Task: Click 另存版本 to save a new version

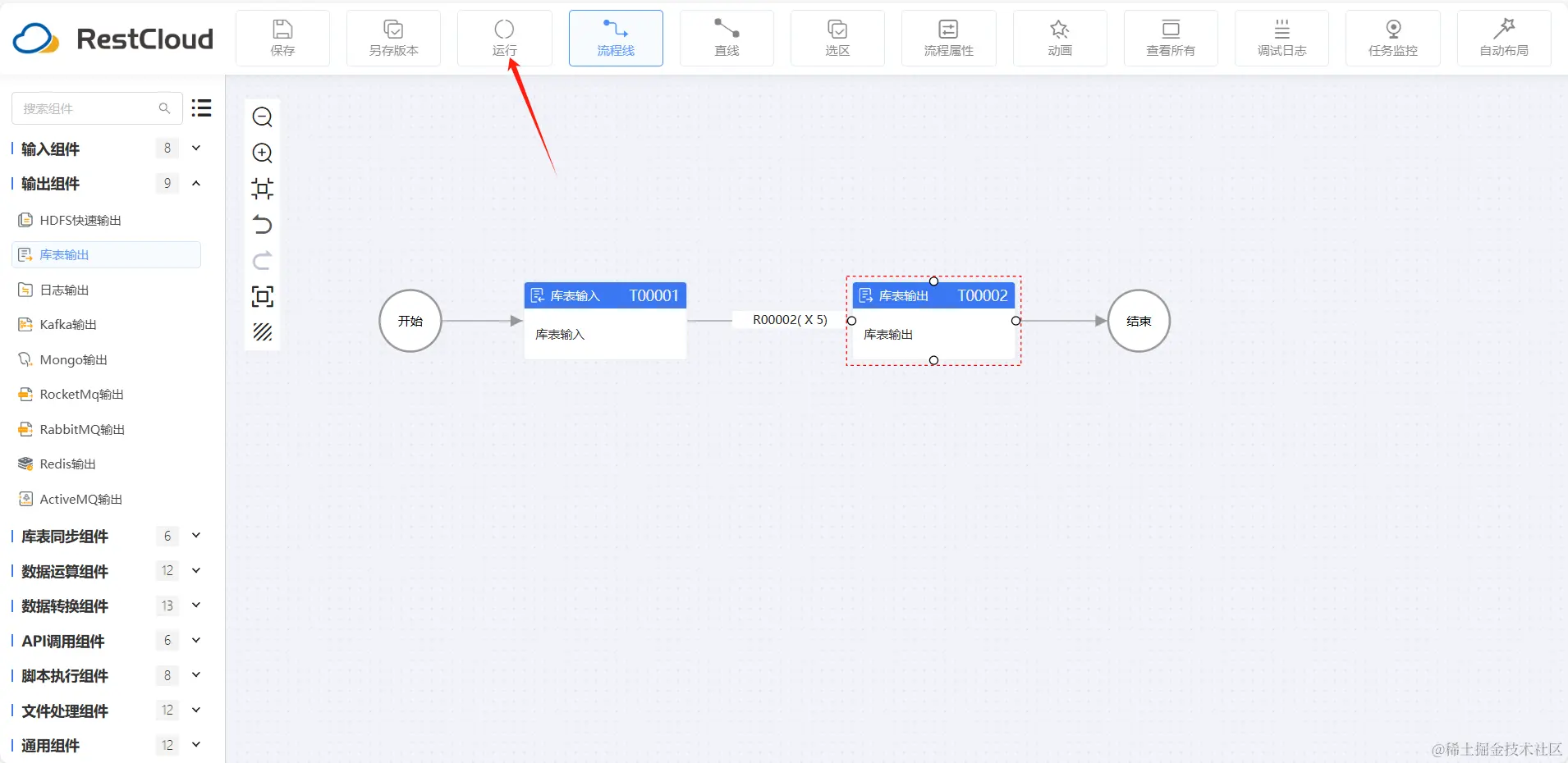Action: click(393, 38)
